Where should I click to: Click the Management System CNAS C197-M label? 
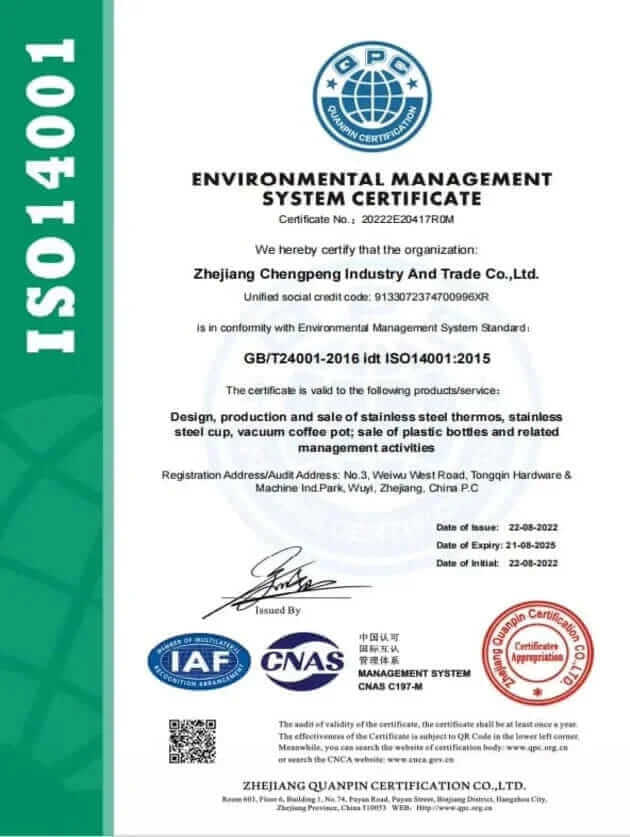click(413, 679)
